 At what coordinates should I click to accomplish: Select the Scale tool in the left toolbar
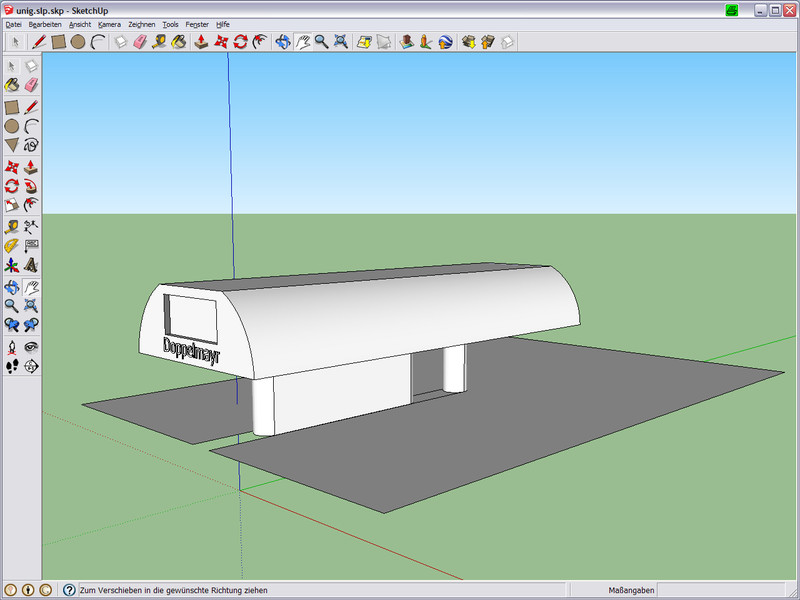12,205
